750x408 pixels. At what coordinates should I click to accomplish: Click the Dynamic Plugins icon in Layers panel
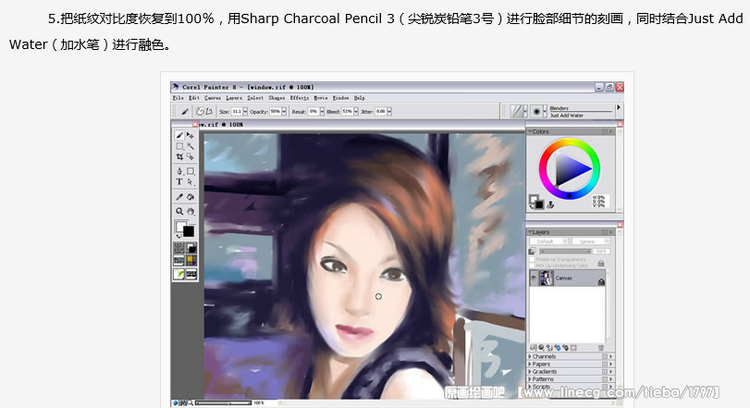(x=541, y=348)
